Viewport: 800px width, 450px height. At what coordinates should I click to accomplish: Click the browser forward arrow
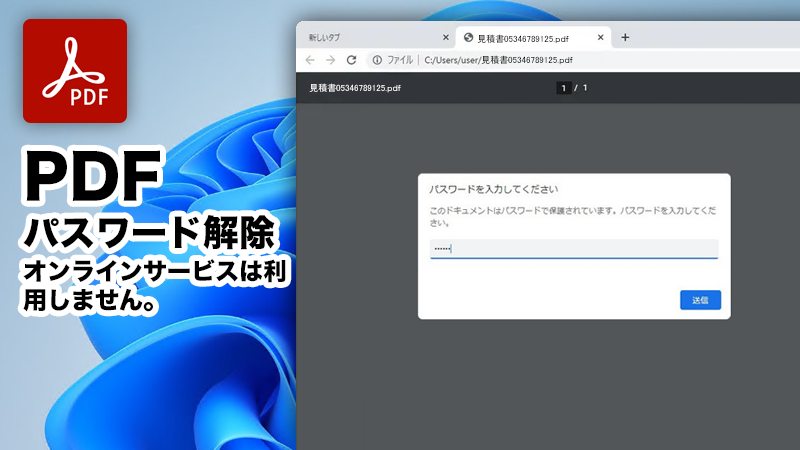pyautogui.click(x=330, y=60)
